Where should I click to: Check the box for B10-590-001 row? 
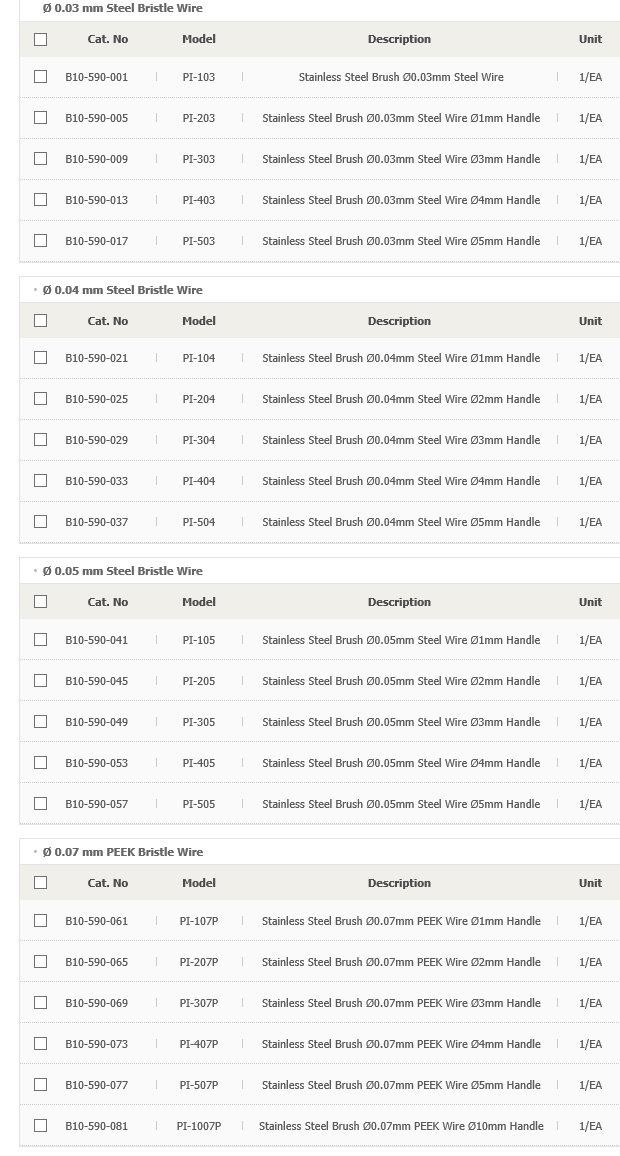pyautogui.click(x=41, y=77)
